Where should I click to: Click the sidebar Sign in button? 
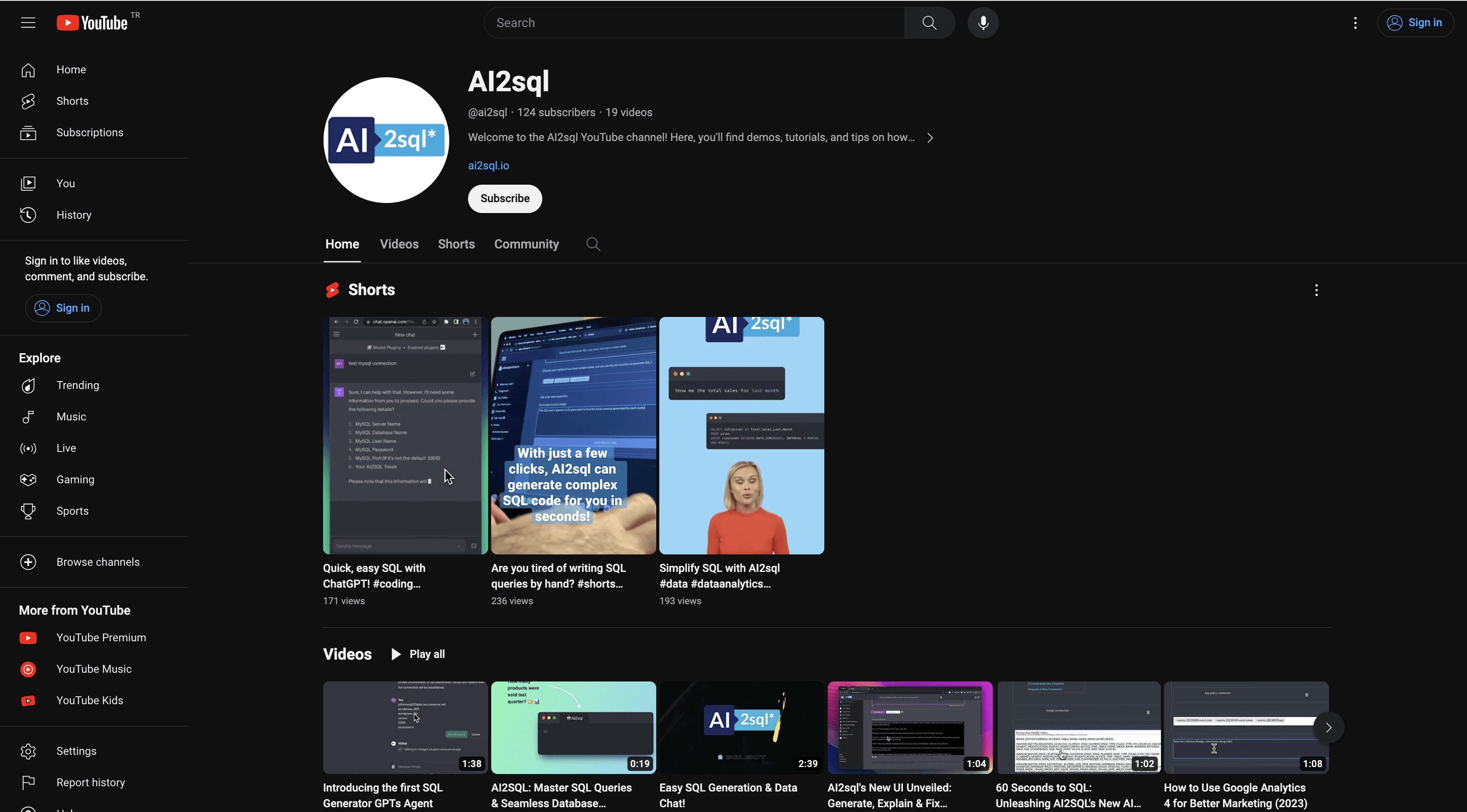(x=63, y=307)
